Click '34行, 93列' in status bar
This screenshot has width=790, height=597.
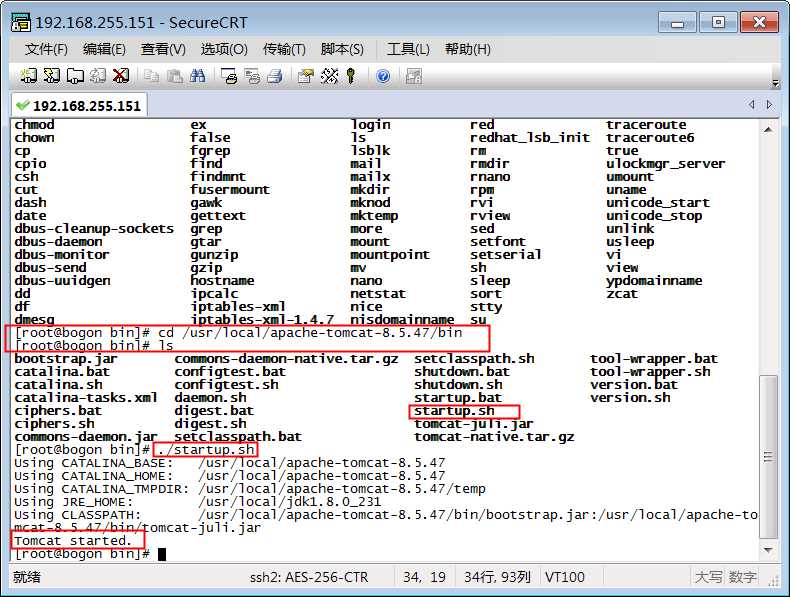coord(497,577)
